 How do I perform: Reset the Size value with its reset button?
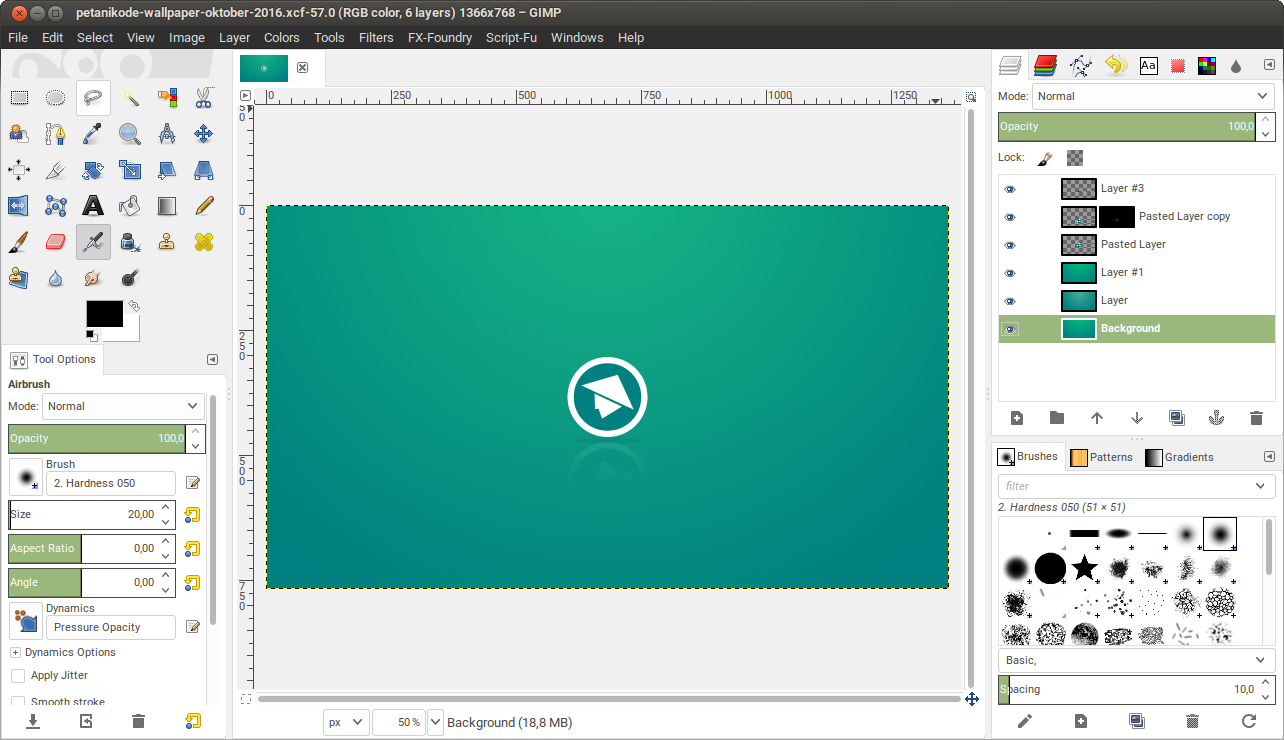tap(191, 514)
